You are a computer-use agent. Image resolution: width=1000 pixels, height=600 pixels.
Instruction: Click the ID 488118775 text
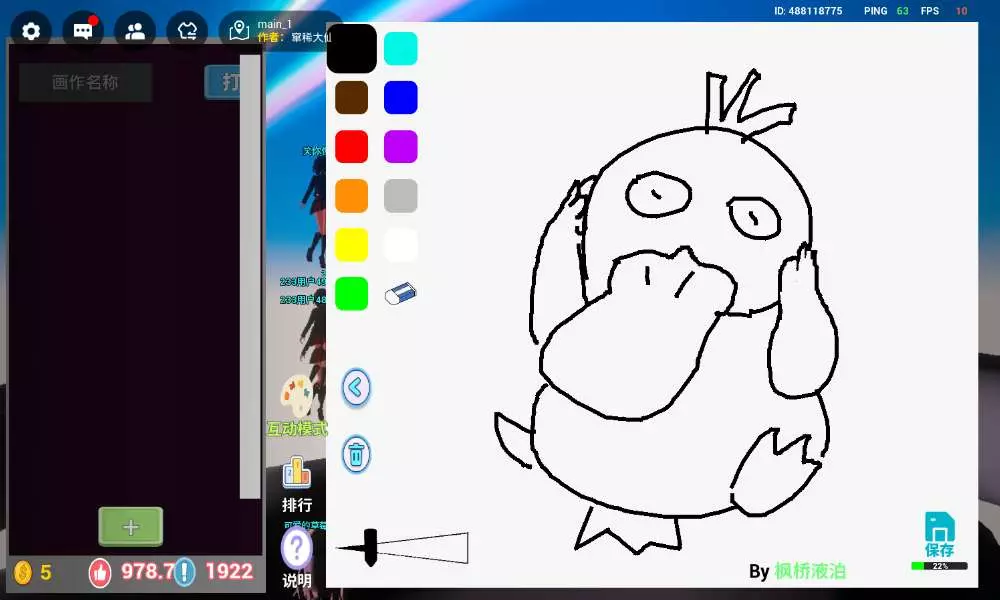pos(808,11)
